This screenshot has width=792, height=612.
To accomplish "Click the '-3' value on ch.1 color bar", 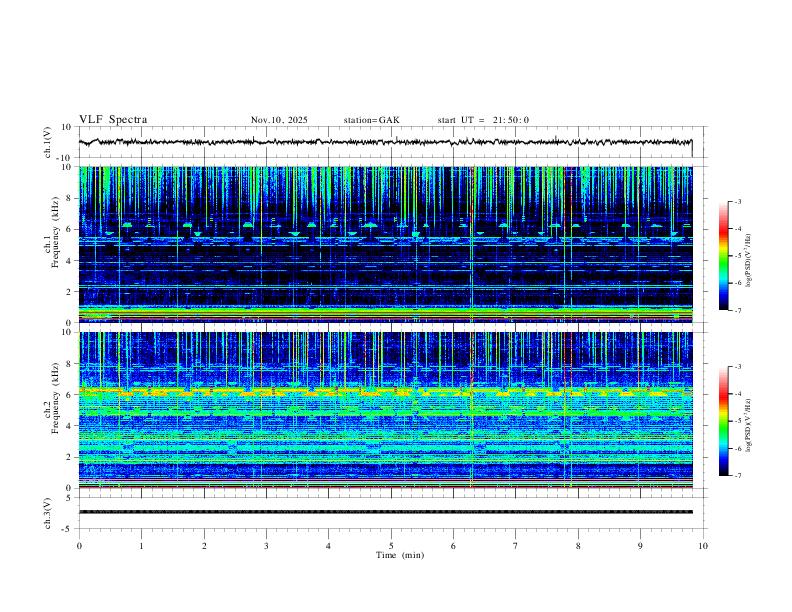I will 738,201.
